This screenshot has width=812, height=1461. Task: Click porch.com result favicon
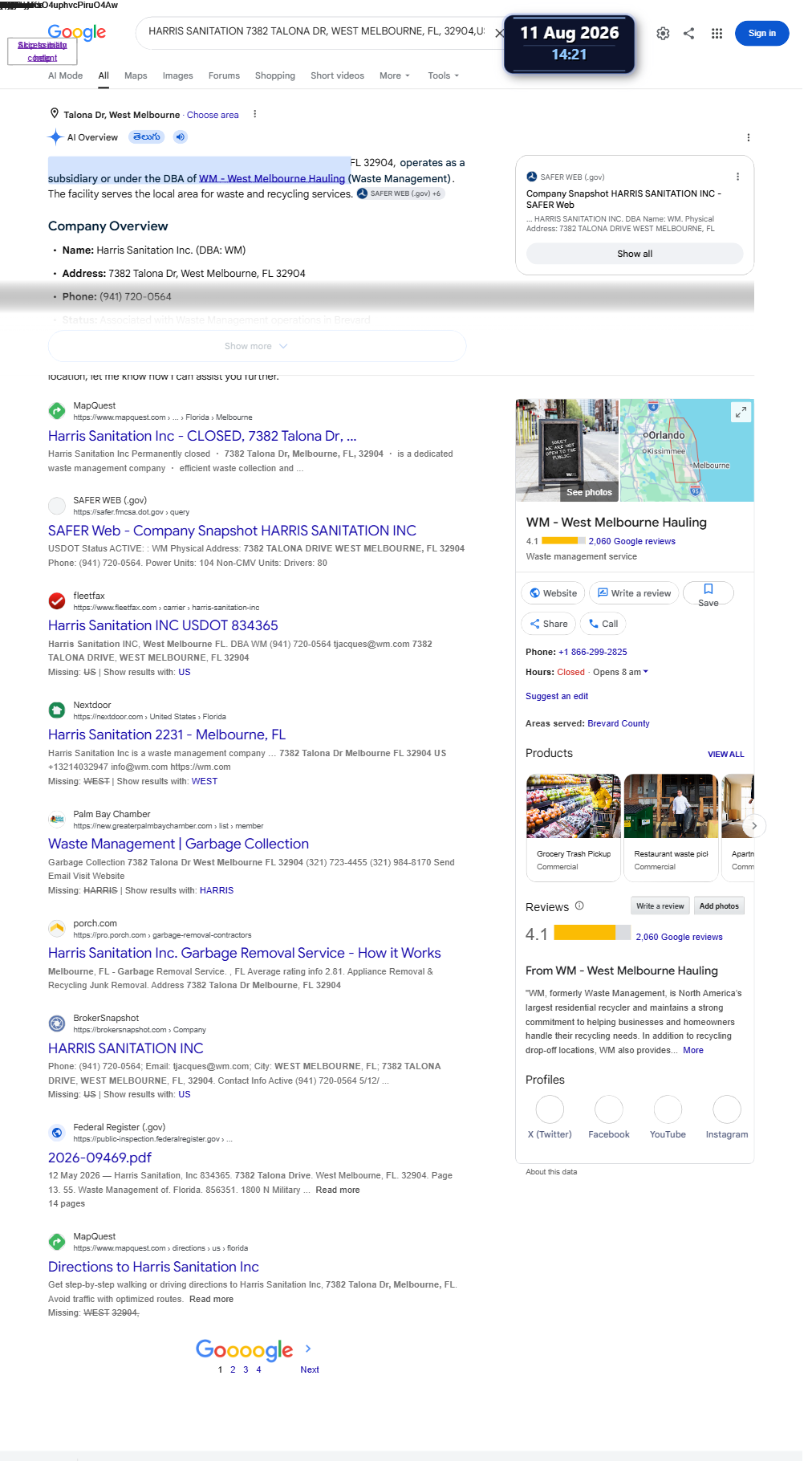[57, 929]
